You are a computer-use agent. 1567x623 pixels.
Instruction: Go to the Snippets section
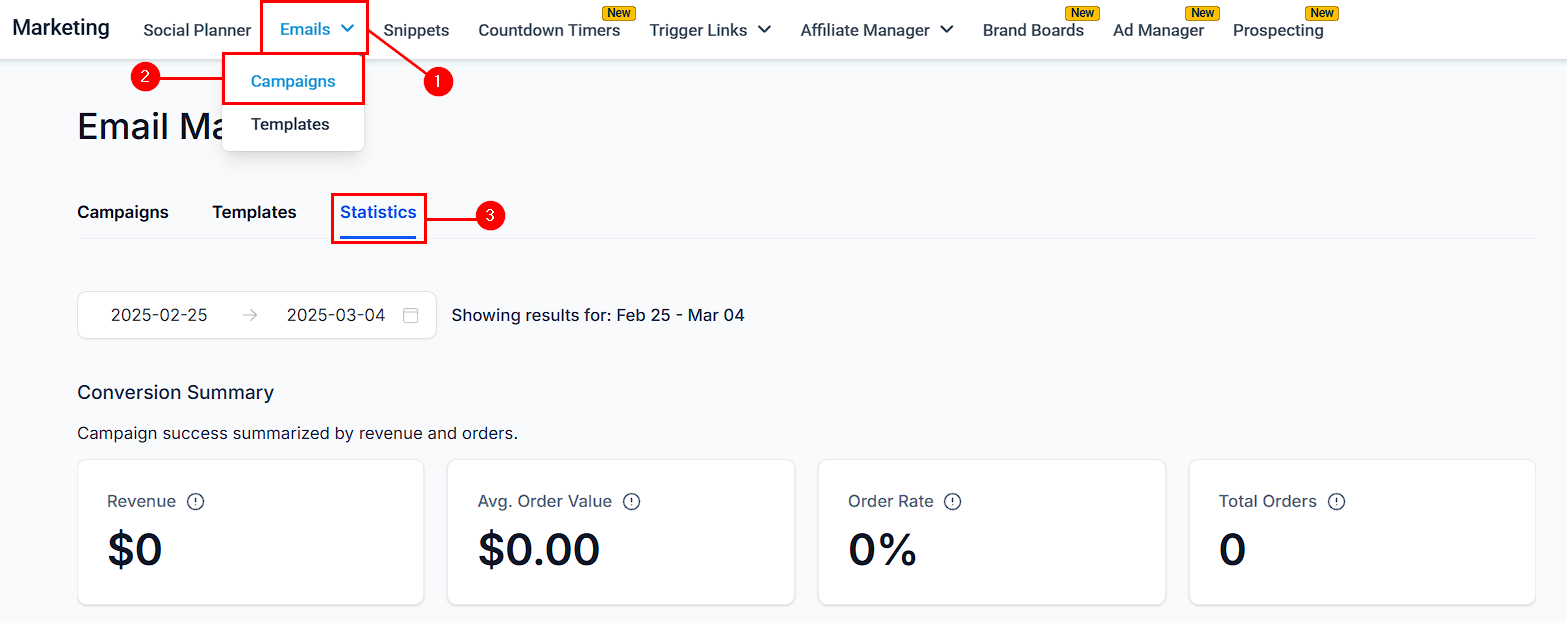pyautogui.click(x=416, y=30)
